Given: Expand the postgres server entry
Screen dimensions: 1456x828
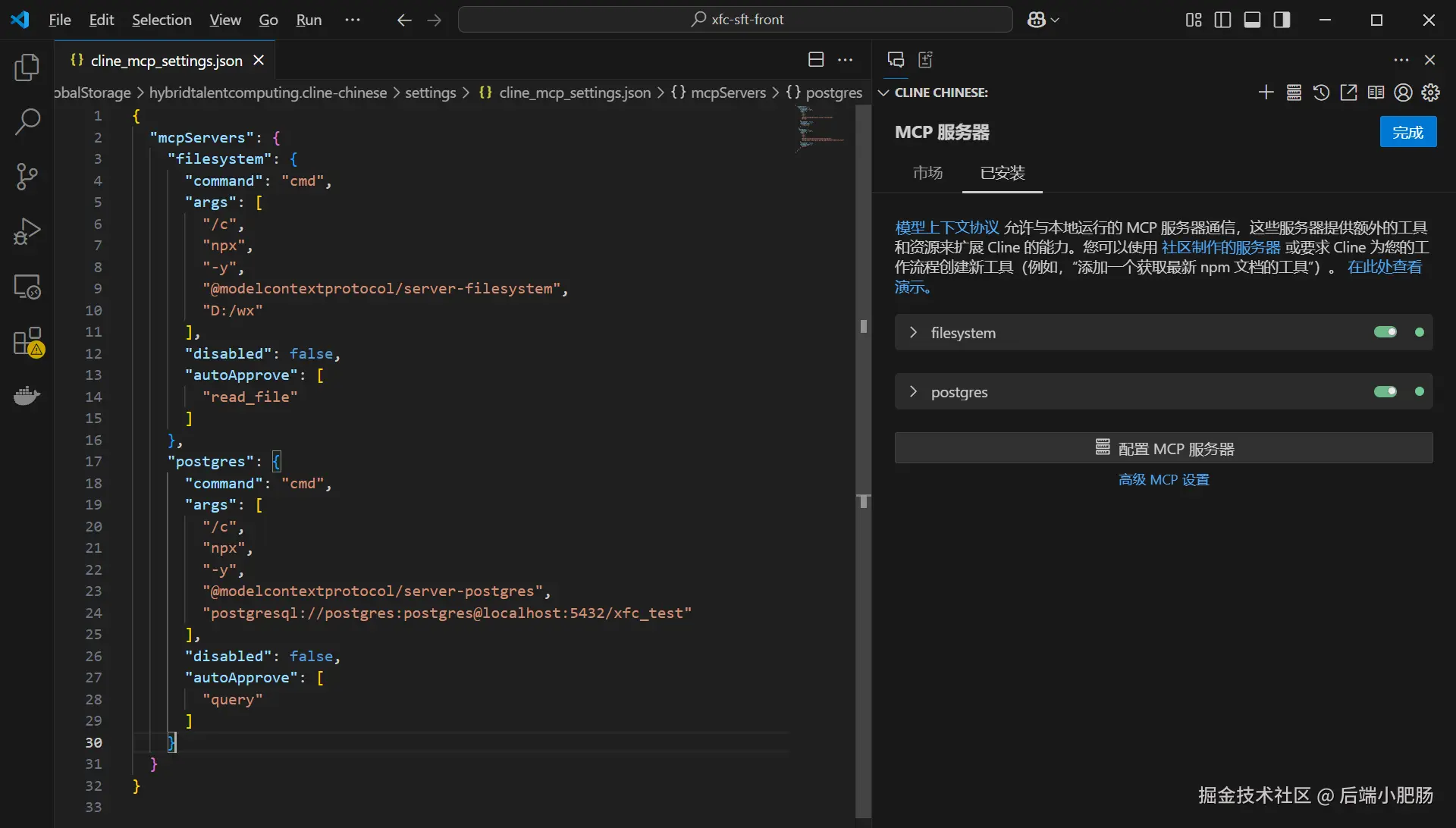Looking at the screenshot, I should [913, 391].
